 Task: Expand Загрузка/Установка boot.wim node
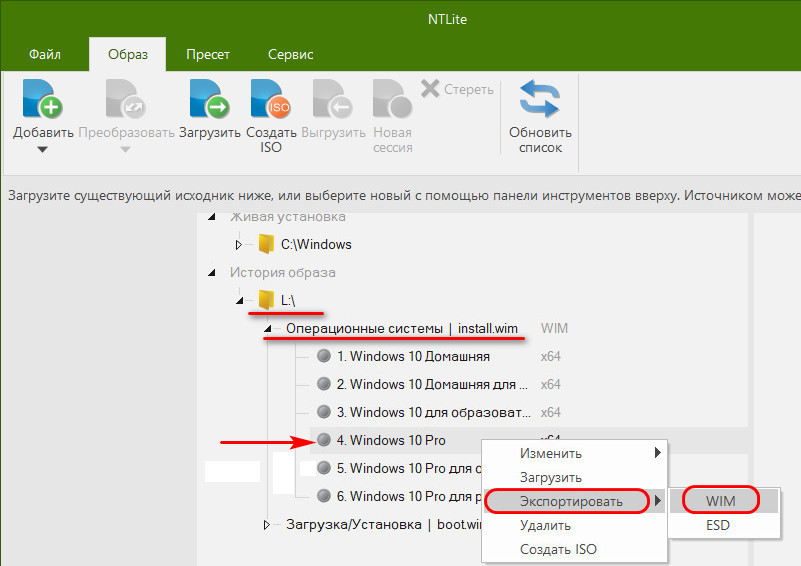[266, 523]
